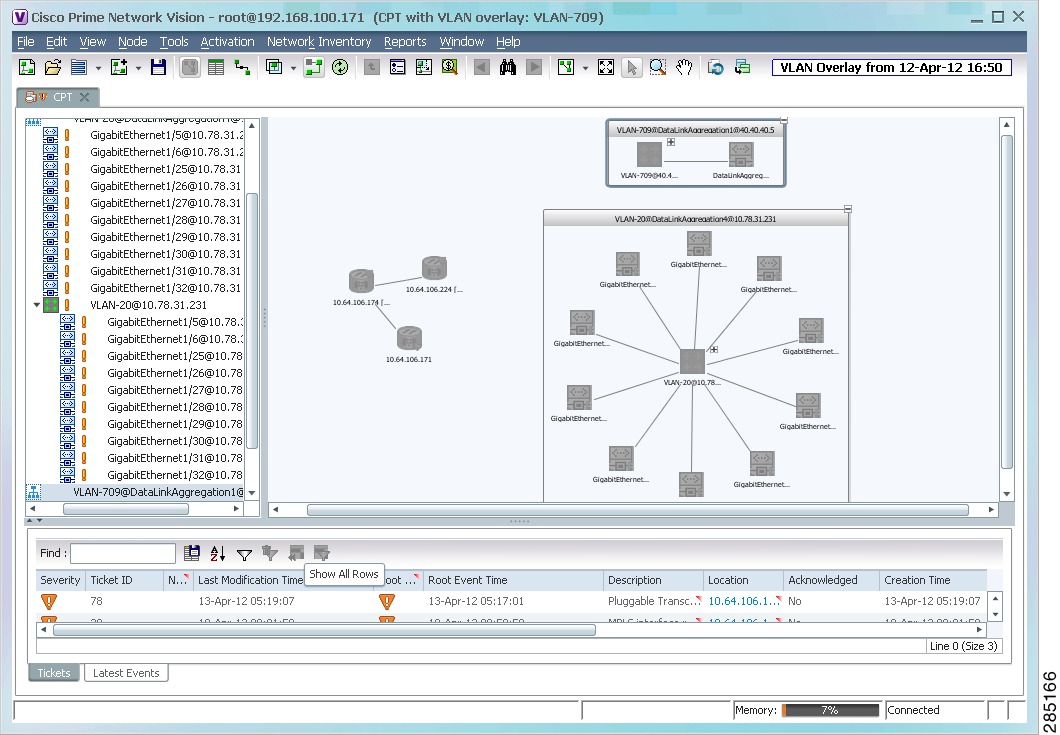
Task: Open the Node menu
Action: 132,41
